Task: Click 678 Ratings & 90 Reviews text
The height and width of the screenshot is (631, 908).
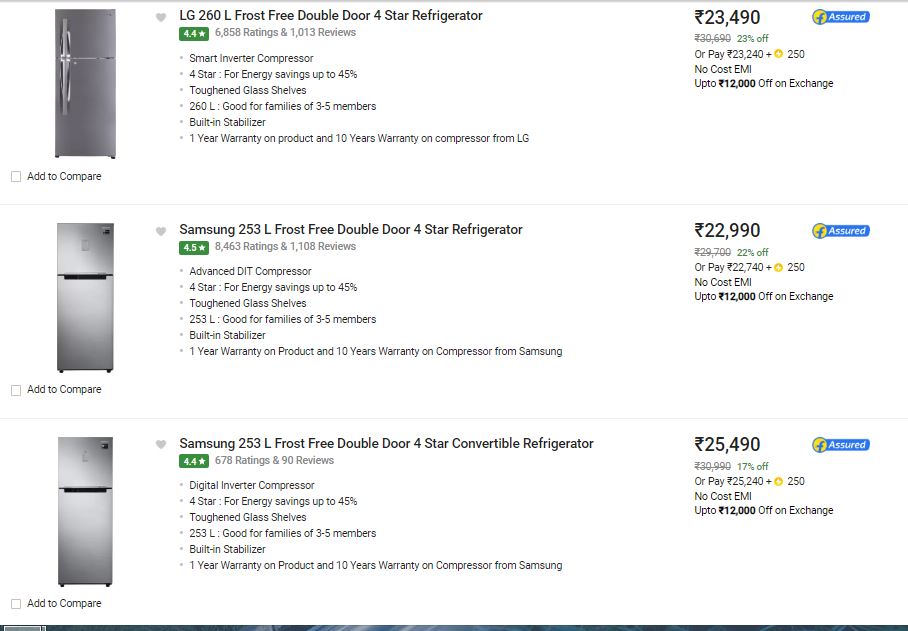Action: click(x=274, y=460)
